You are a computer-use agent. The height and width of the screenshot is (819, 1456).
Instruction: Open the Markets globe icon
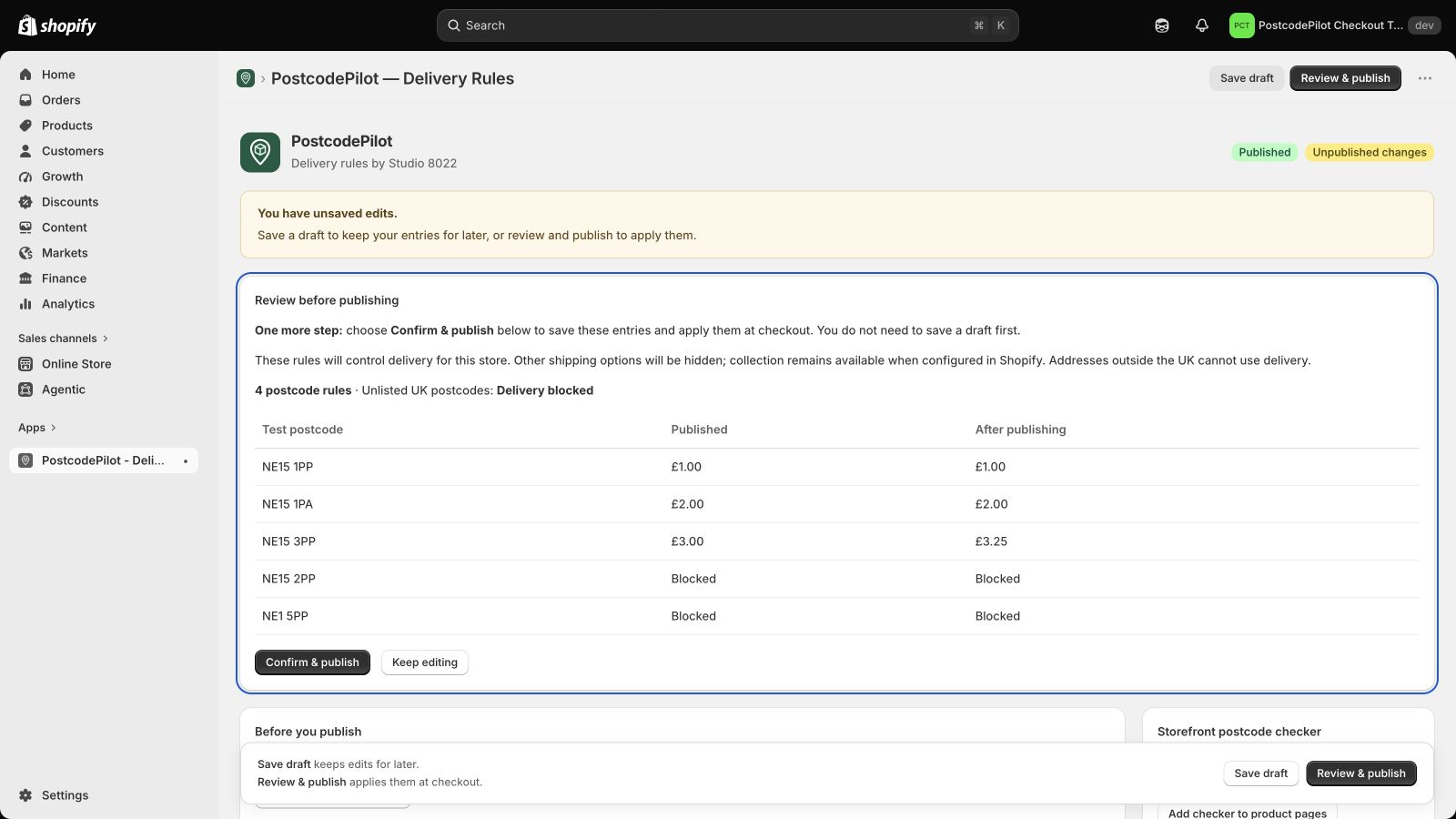(25, 253)
